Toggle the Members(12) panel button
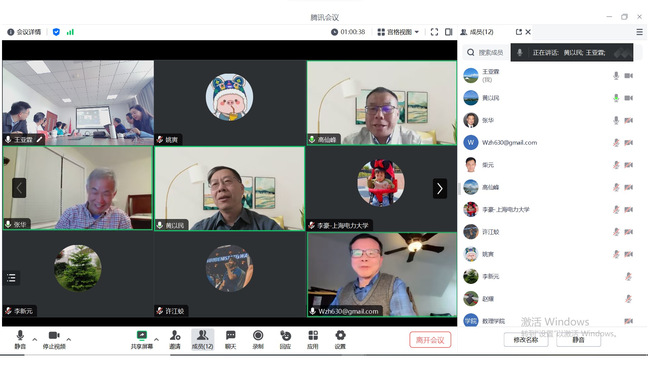This screenshot has height=365, width=648. pos(202,339)
